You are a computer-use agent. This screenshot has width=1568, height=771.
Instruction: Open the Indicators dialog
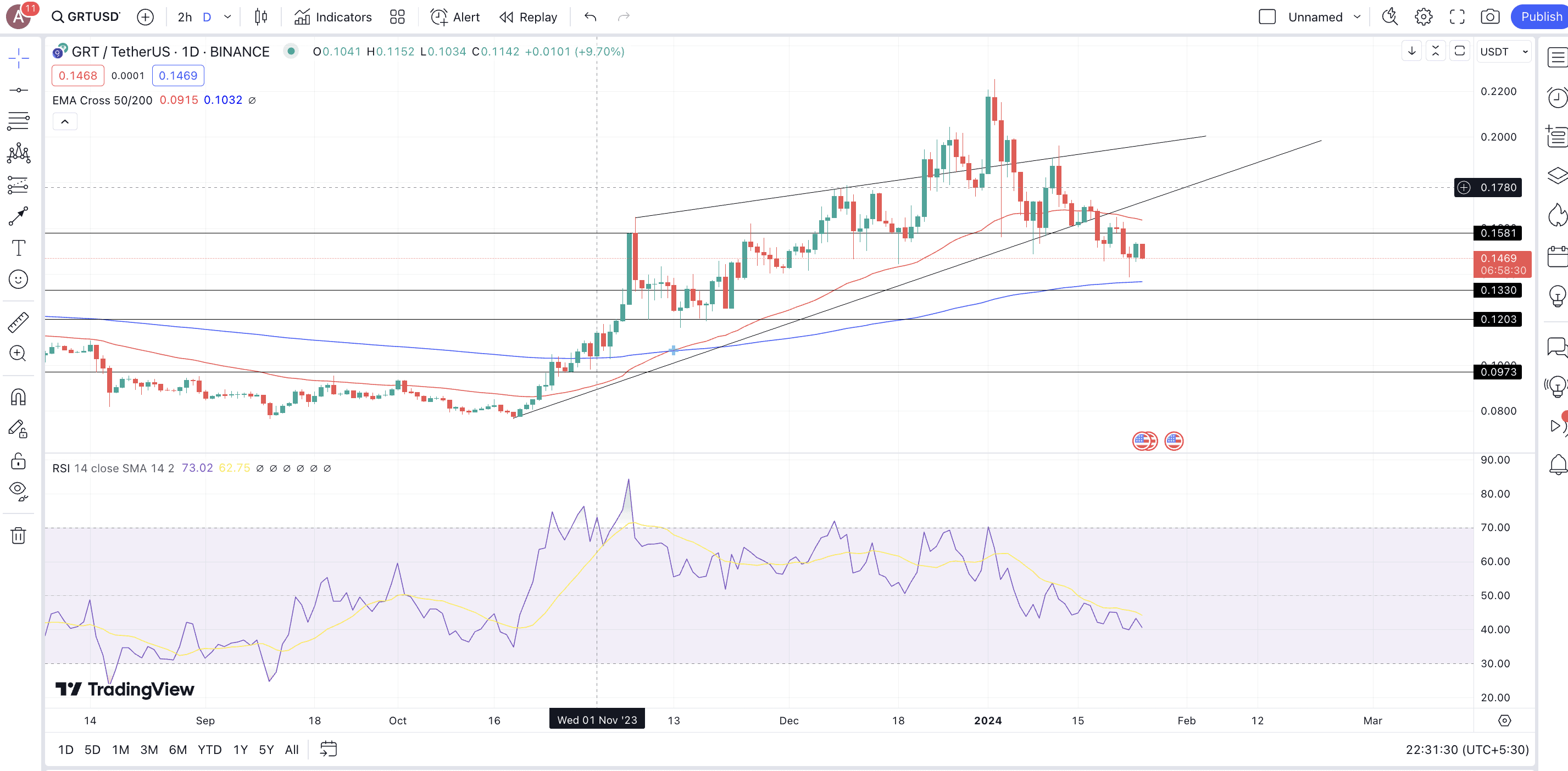coord(332,17)
